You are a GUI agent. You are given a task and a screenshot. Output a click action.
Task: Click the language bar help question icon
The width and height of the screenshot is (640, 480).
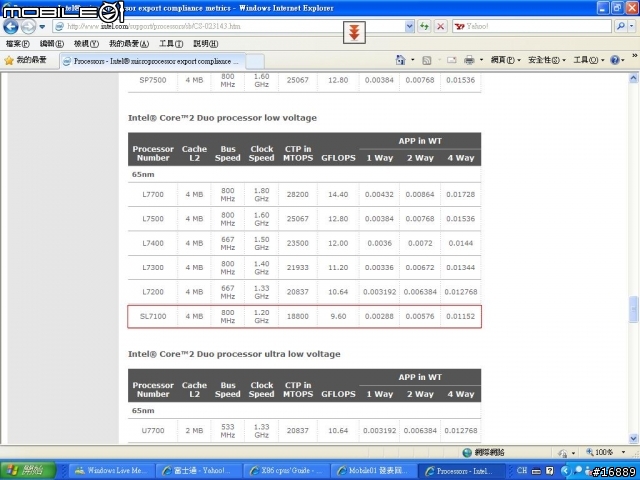[x=550, y=471]
